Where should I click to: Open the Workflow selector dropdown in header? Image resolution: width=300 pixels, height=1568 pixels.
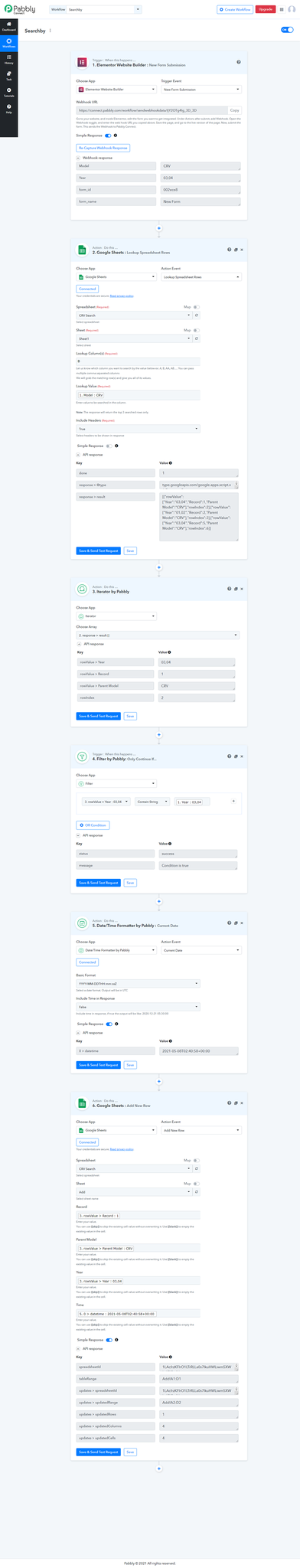tap(104, 9)
